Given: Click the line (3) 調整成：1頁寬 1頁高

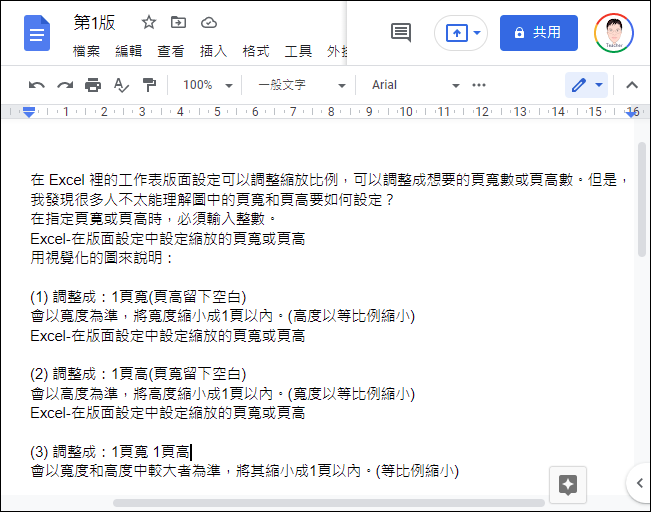Looking at the screenshot, I should click(110, 452).
